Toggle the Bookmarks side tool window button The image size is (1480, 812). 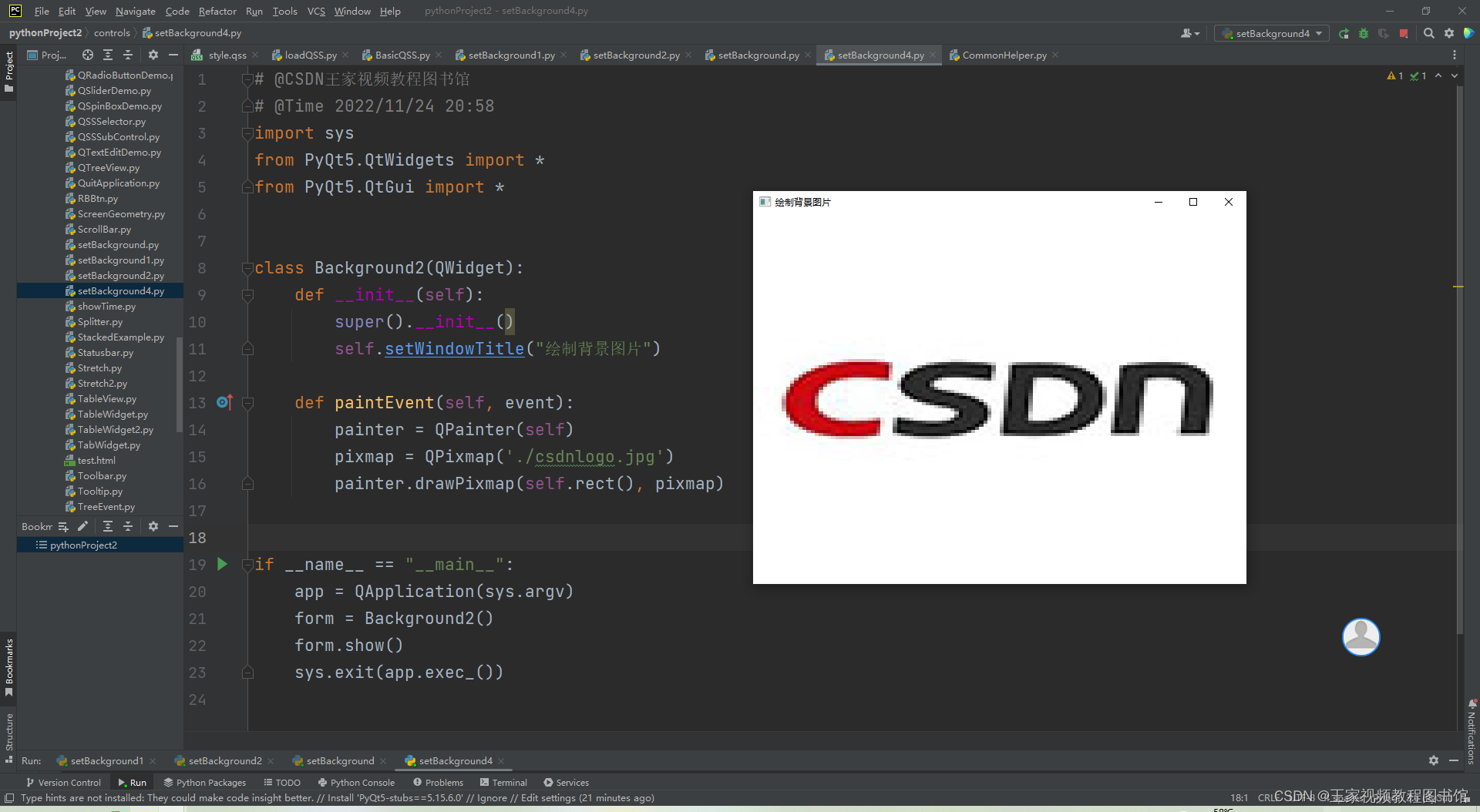point(8,667)
